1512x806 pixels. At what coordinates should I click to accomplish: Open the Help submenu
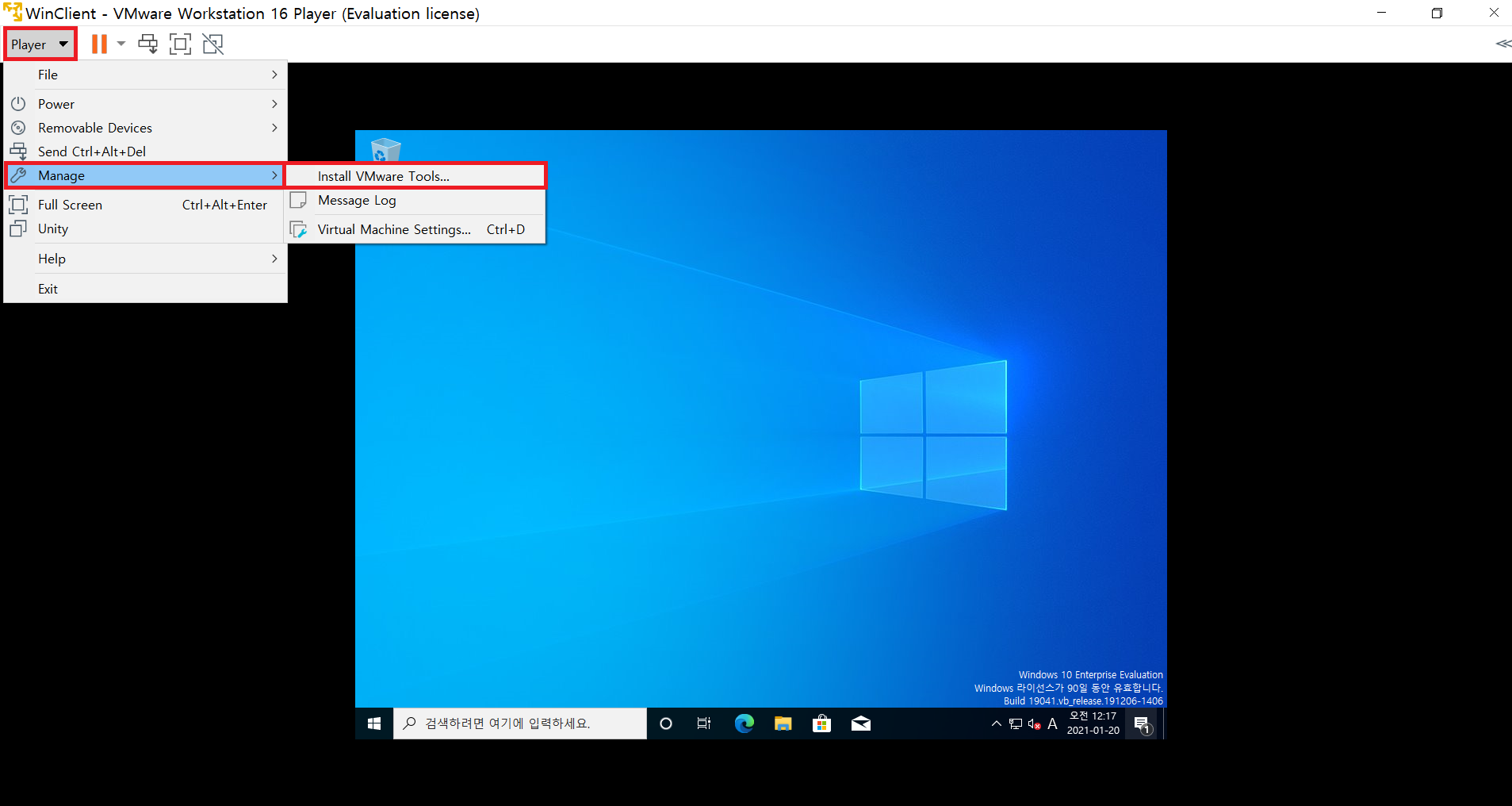click(x=145, y=259)
